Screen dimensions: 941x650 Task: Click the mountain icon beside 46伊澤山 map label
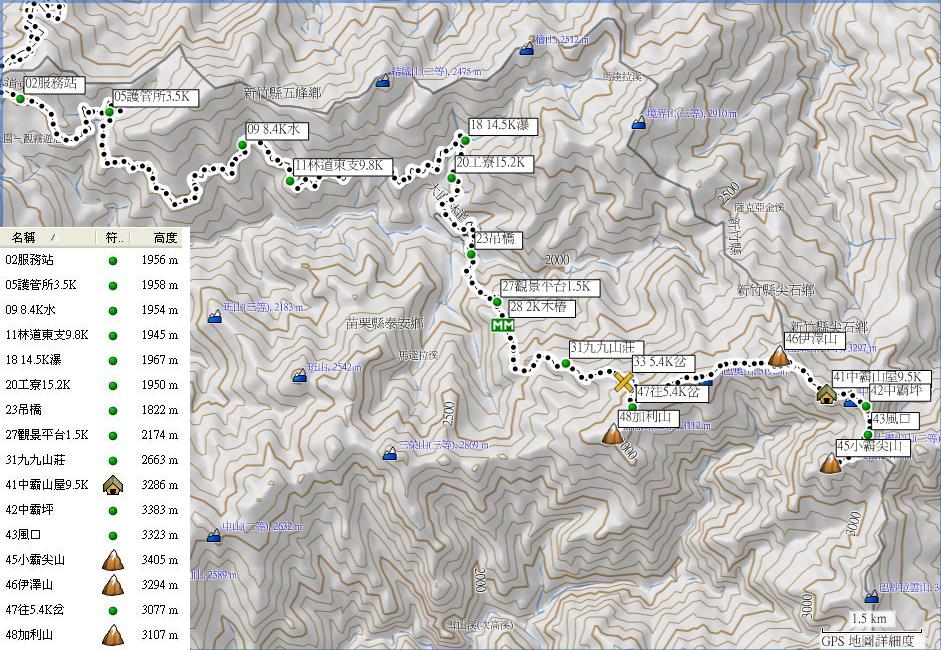[x=779, y=356]
